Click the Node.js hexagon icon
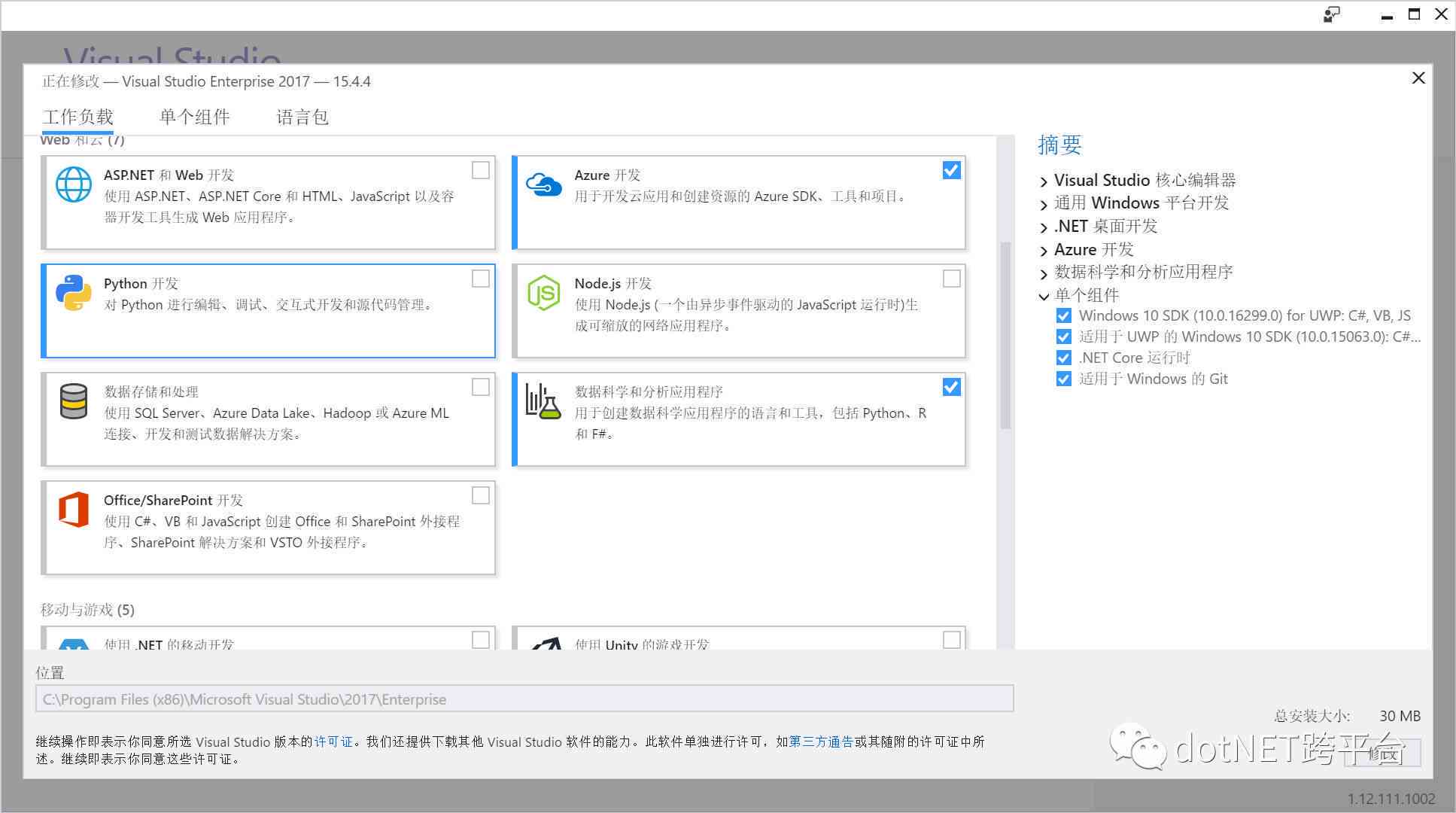 tap(544, 293)
